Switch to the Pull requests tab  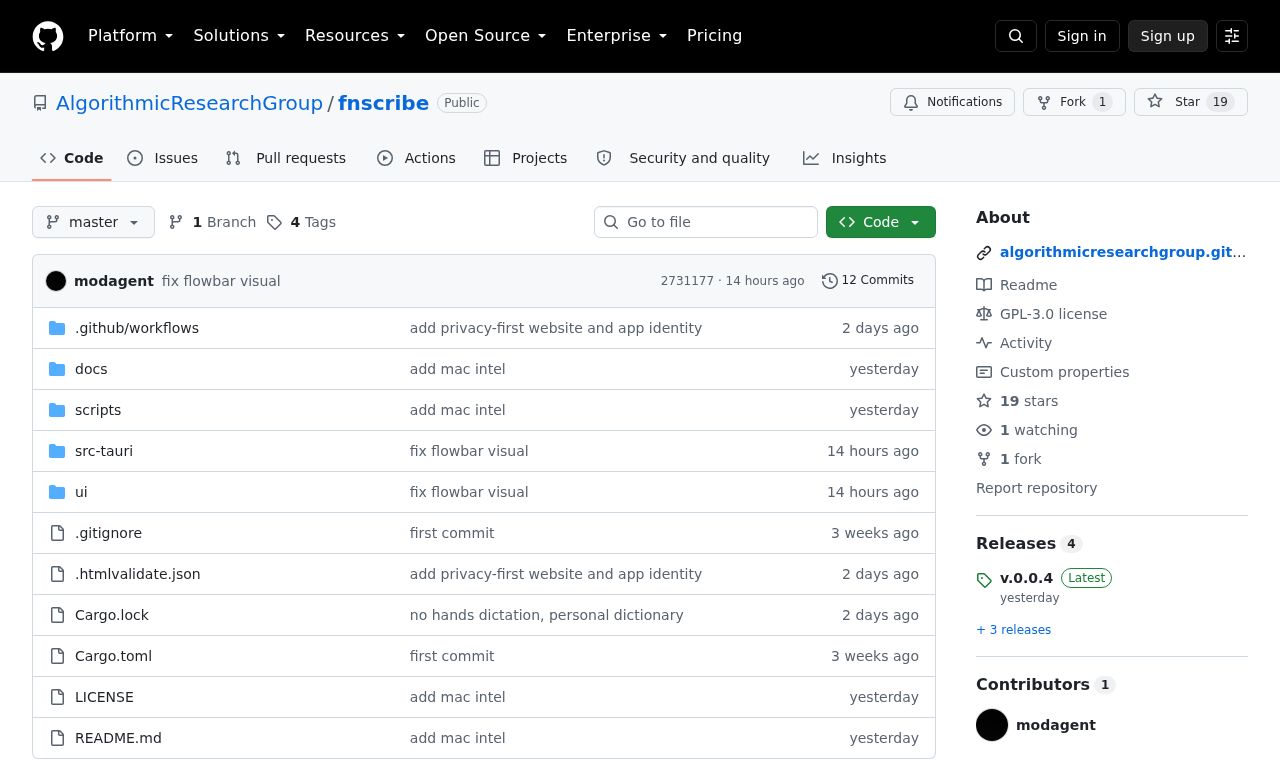click(x=286, y=158)
